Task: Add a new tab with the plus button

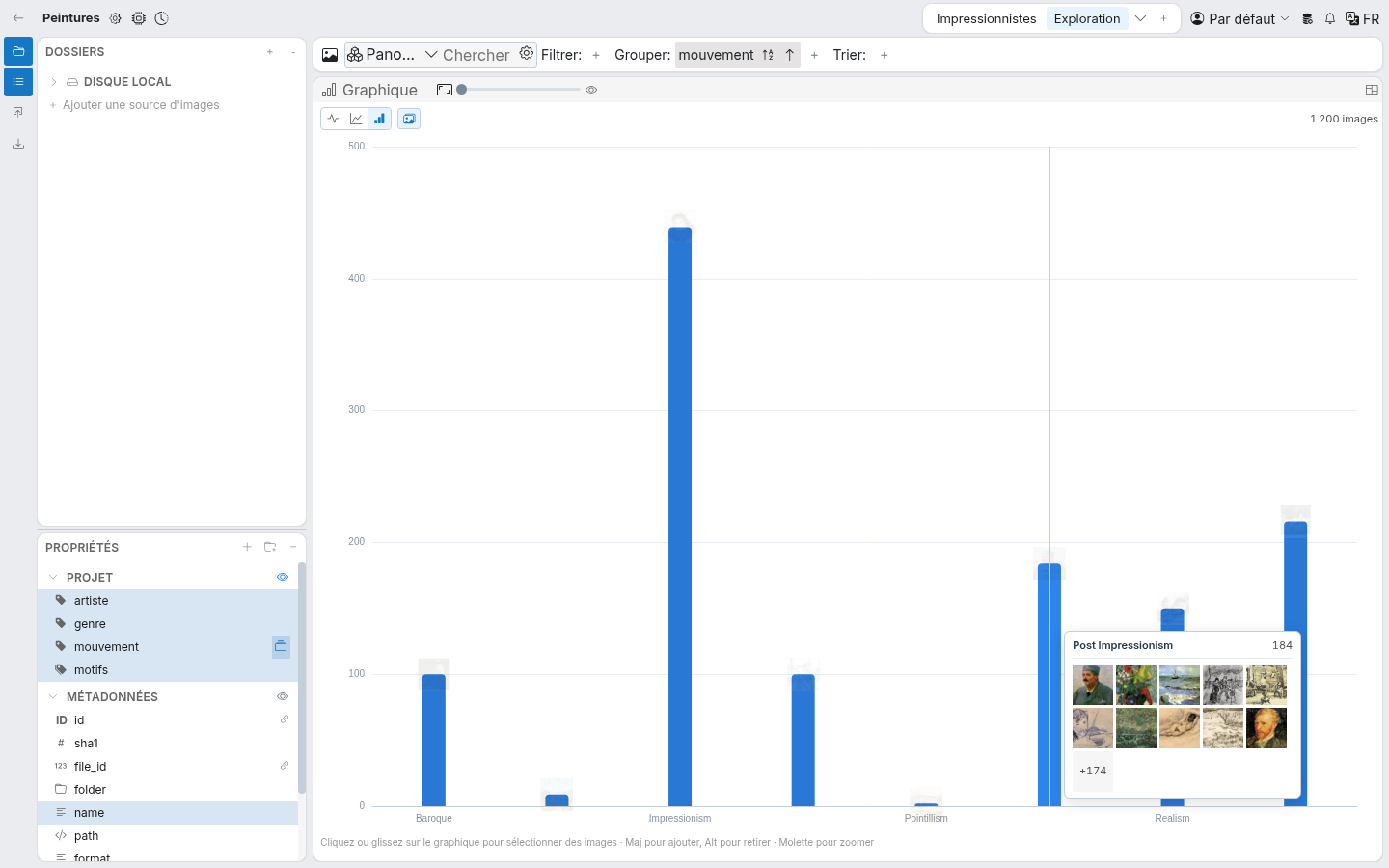Action: (x=1164, y=18)
